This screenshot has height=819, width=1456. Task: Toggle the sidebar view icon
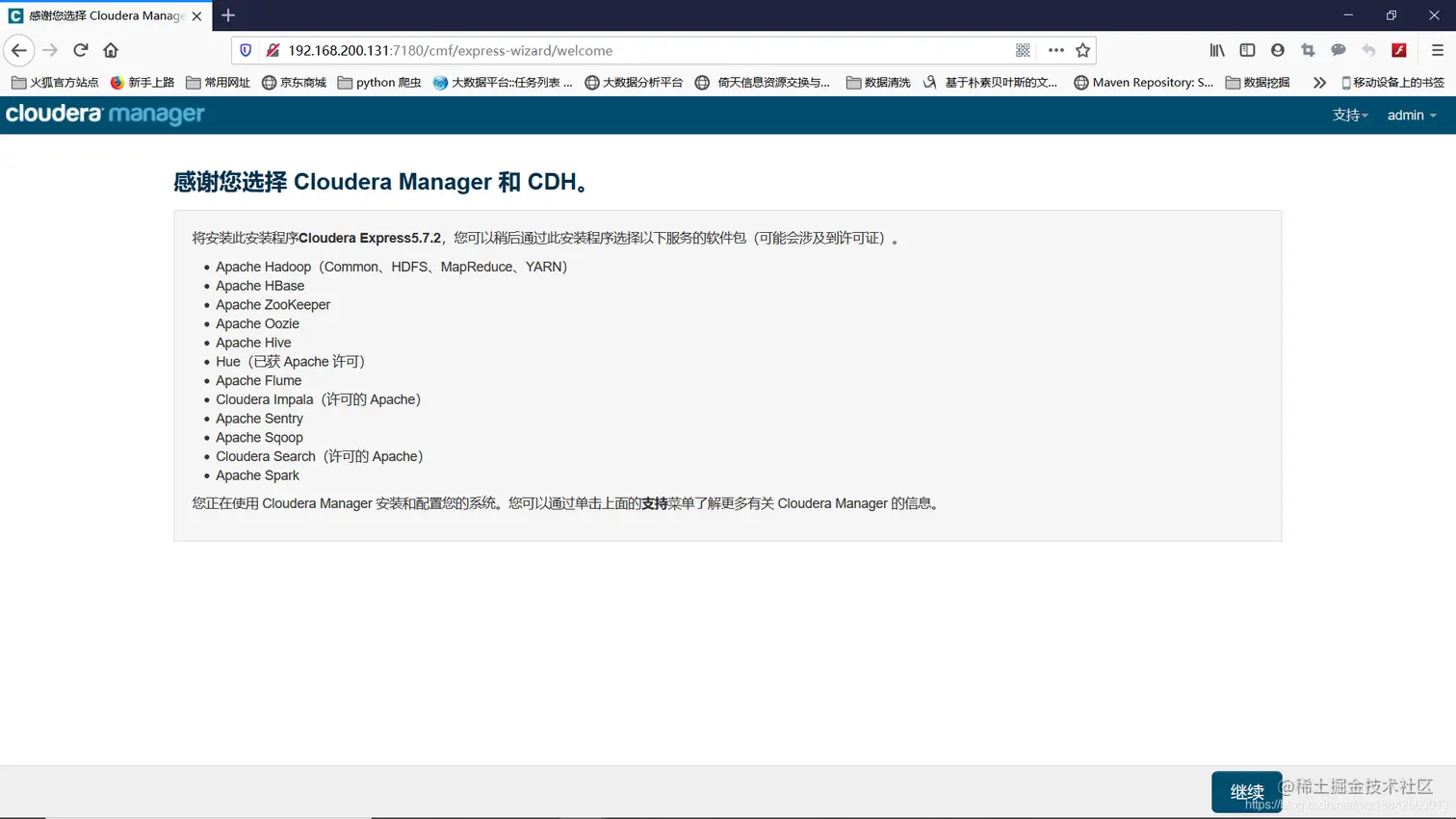(x=1247, y=50)
